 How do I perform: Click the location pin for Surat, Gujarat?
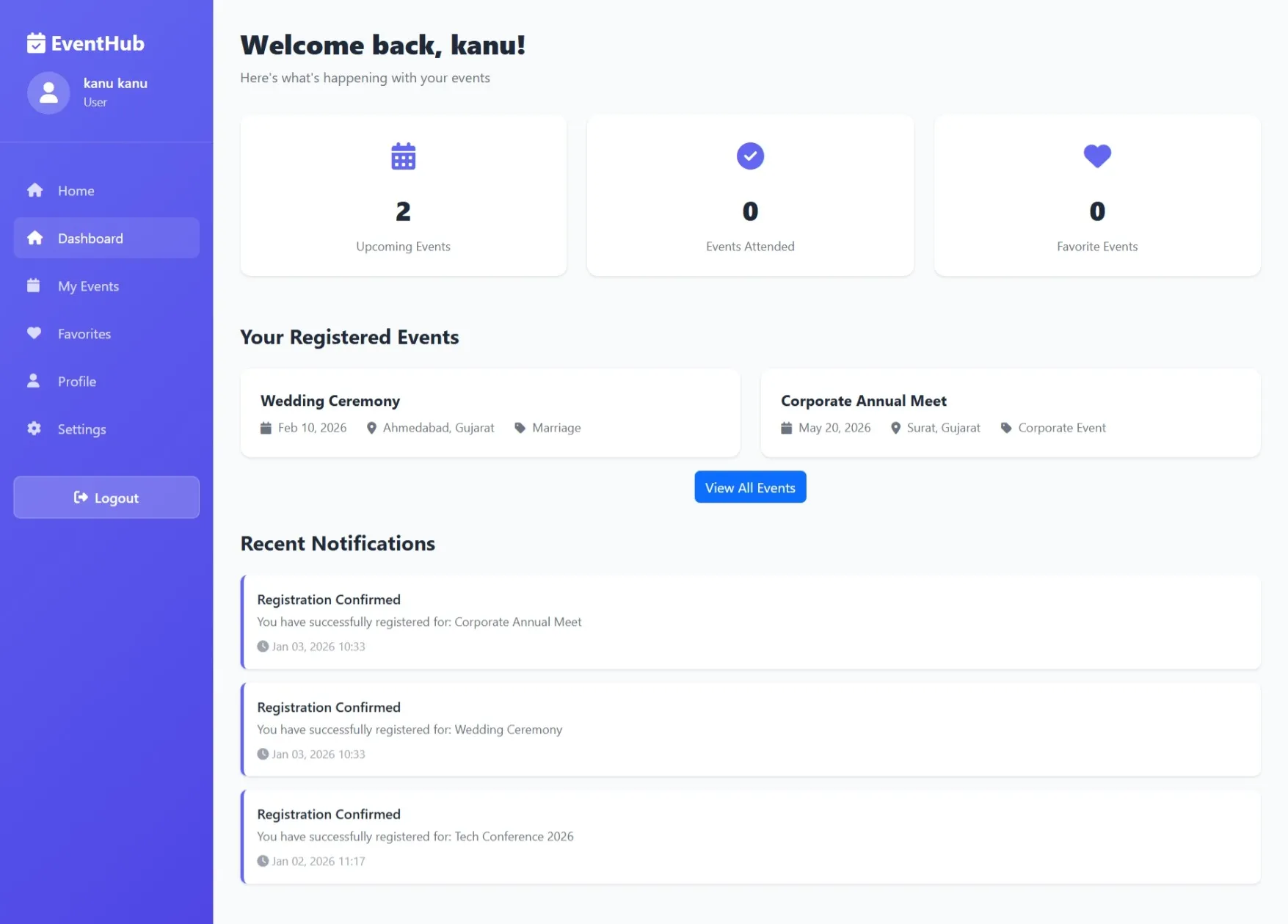pyautogui.click(x=895, y=427)
